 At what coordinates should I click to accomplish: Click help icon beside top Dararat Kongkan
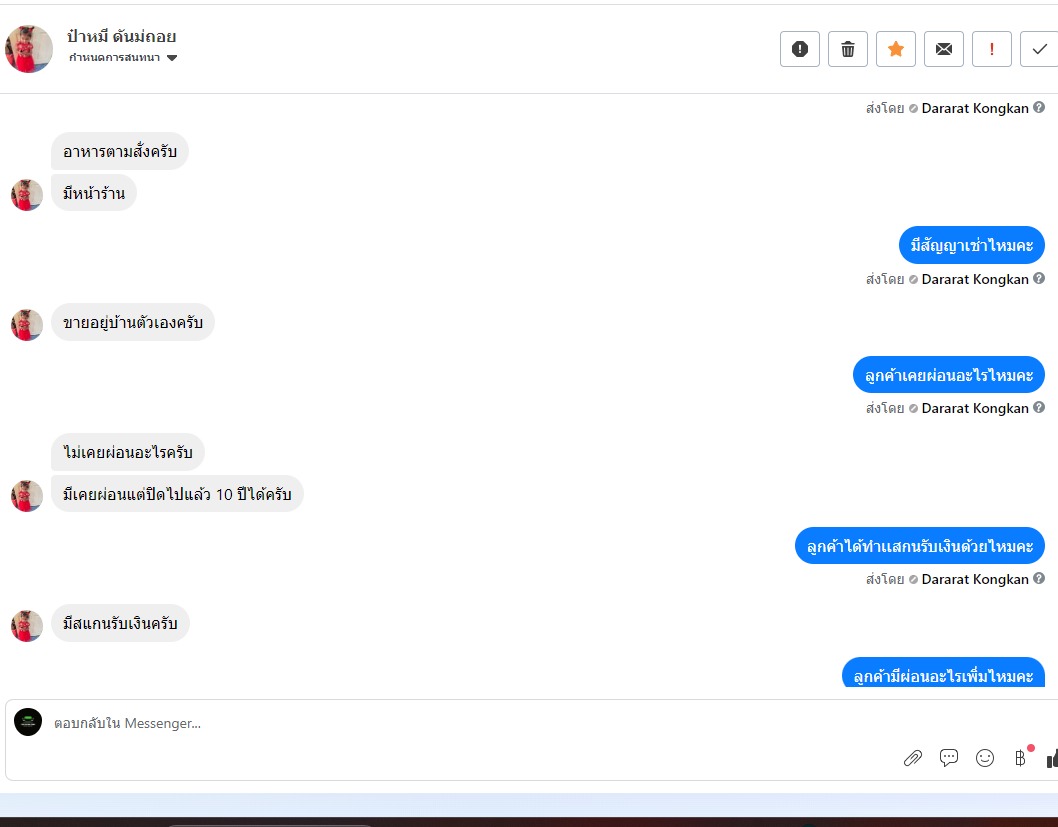tap(1039, 107)
